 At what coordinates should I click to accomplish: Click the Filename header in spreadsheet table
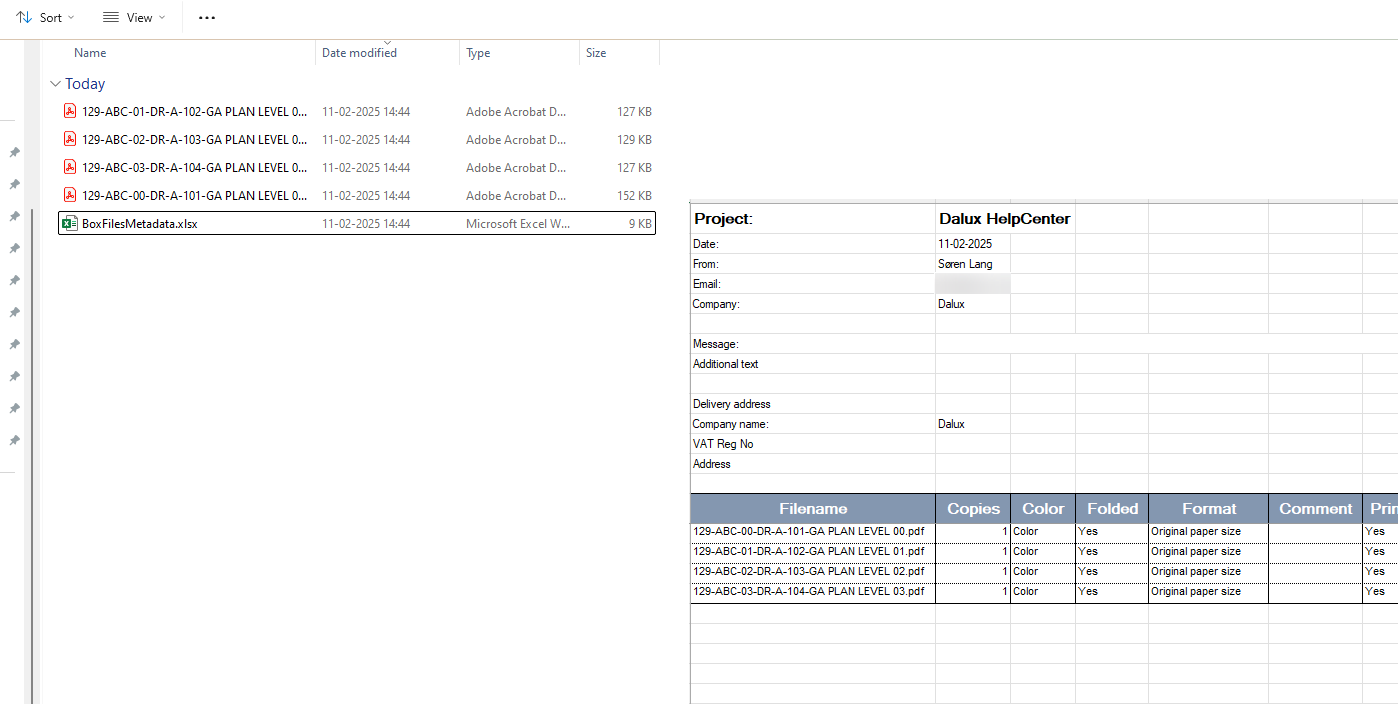tap(813, 509)
